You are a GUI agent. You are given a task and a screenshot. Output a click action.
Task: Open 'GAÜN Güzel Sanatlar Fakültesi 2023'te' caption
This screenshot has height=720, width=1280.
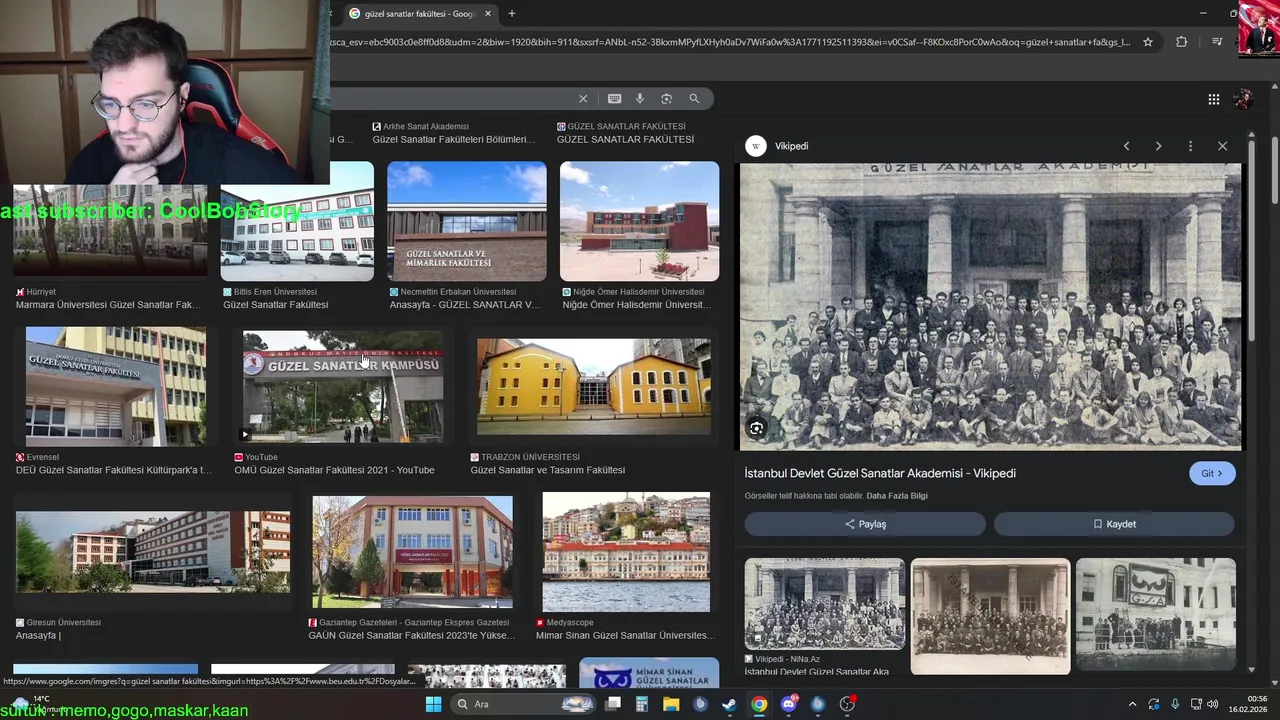(x=411, y=635)
